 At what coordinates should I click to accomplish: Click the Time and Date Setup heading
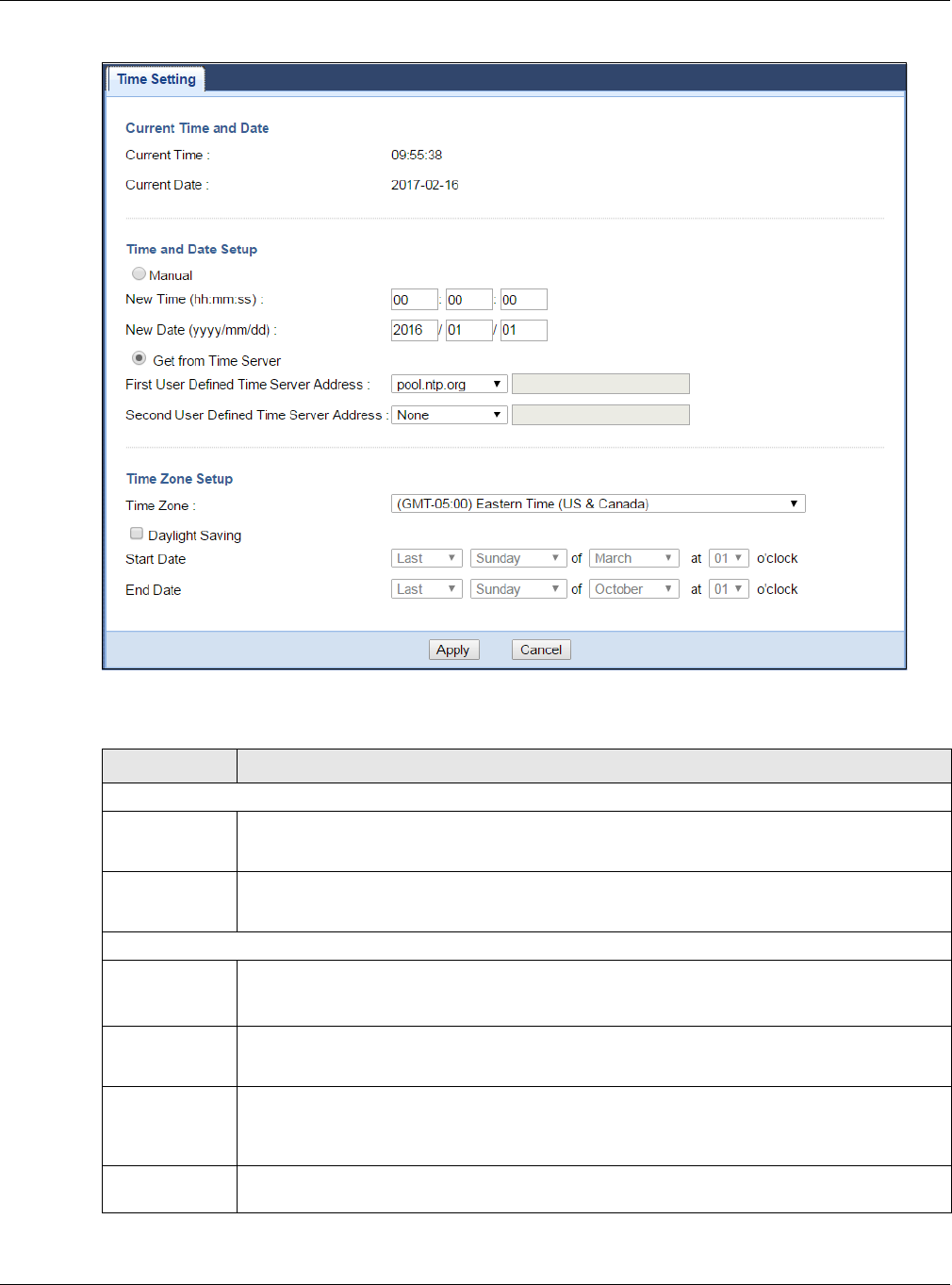tap(192, 249)
